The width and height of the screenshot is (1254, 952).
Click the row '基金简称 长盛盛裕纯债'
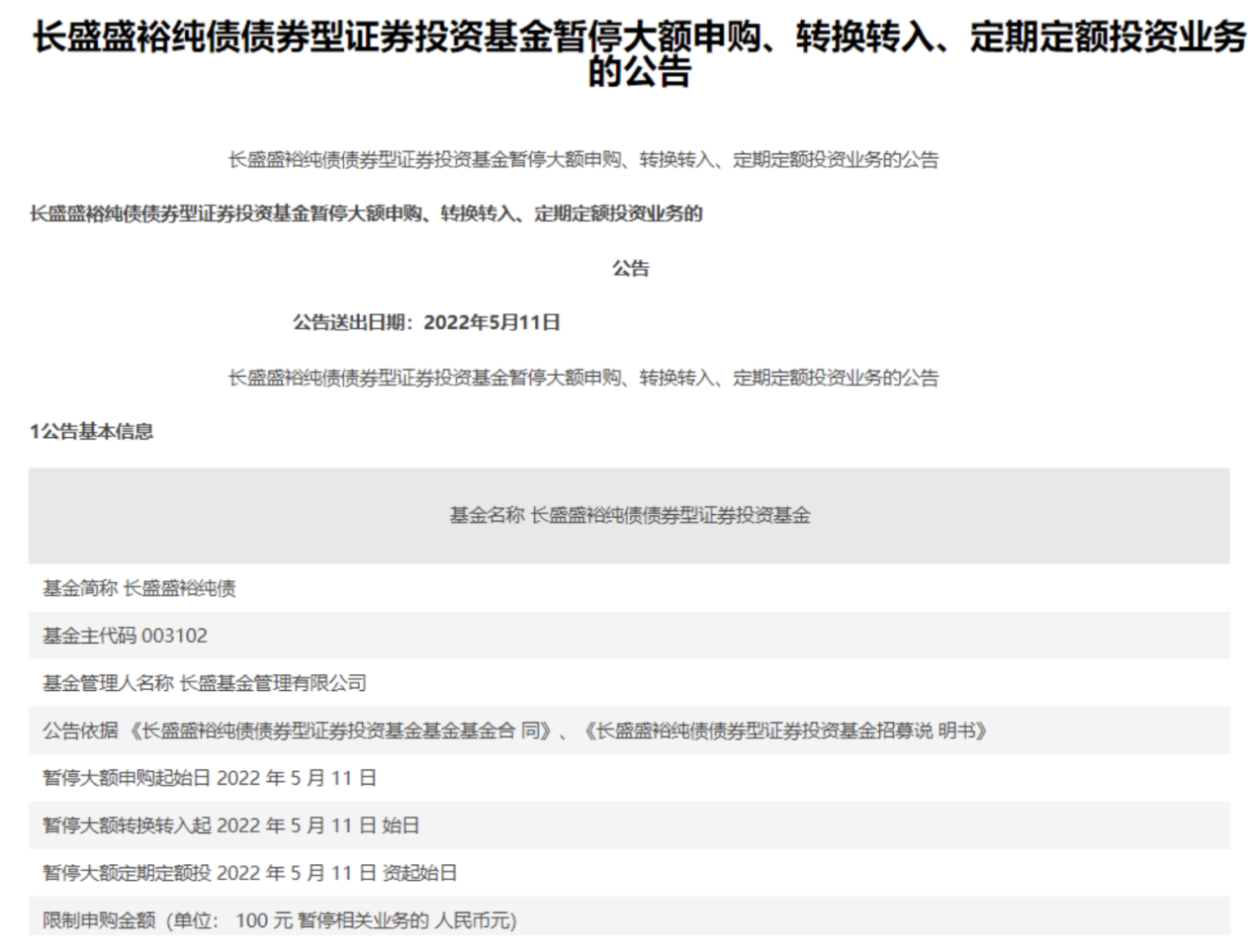629,588
